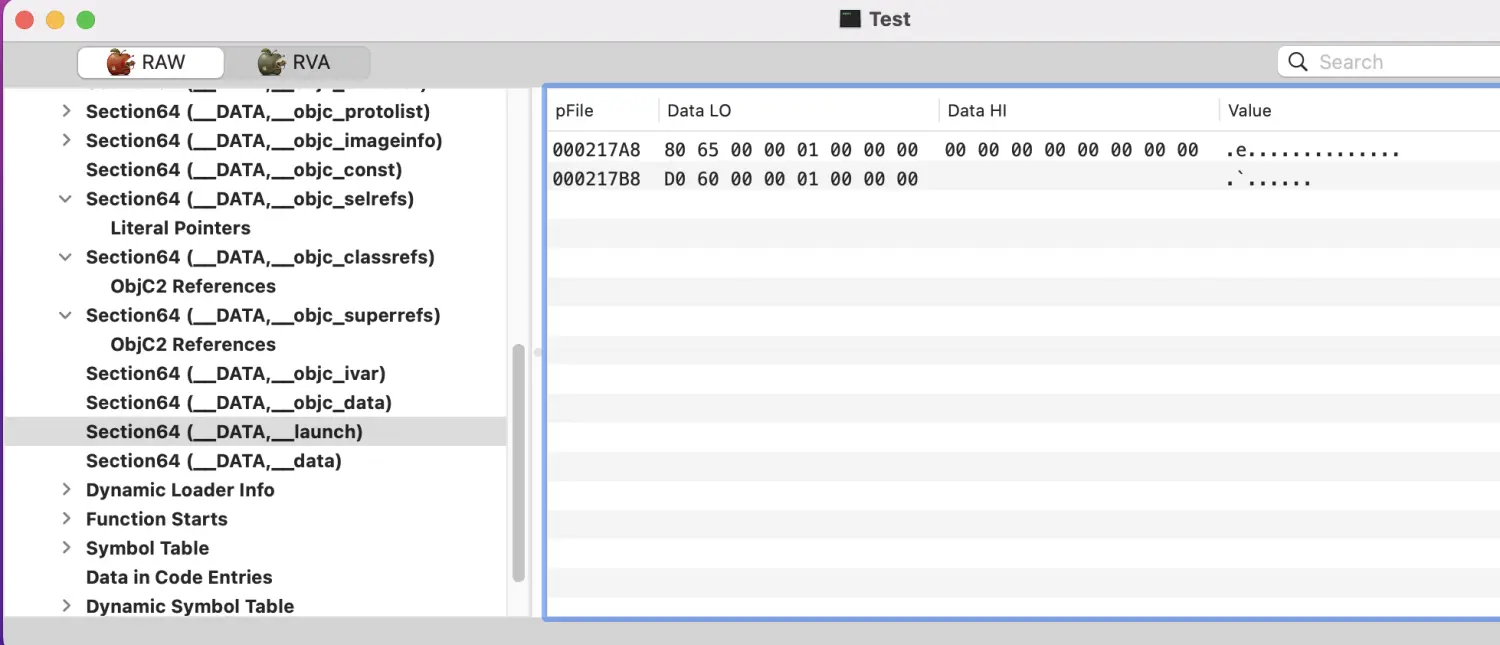Collapse the __objc_classrefs section
This screenshot has height=645, width=1500.
pos(66,257)
